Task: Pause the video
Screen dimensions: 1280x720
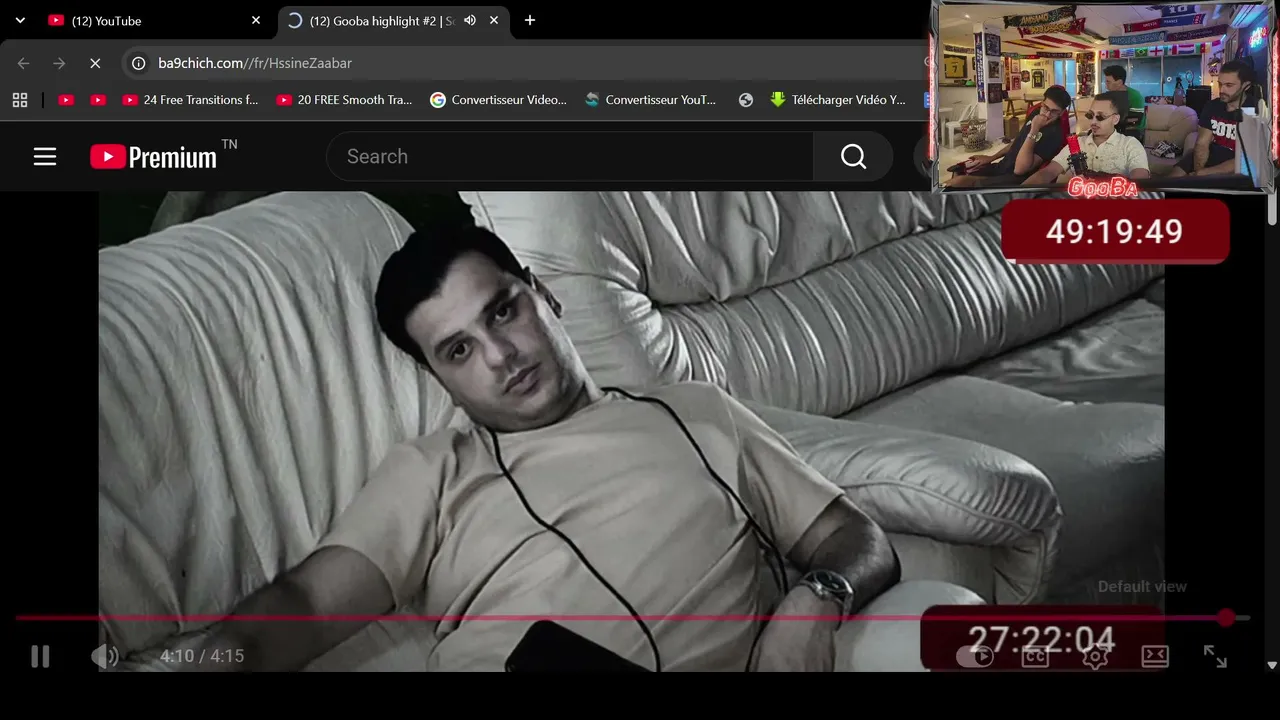Action: tap(40, 656)
